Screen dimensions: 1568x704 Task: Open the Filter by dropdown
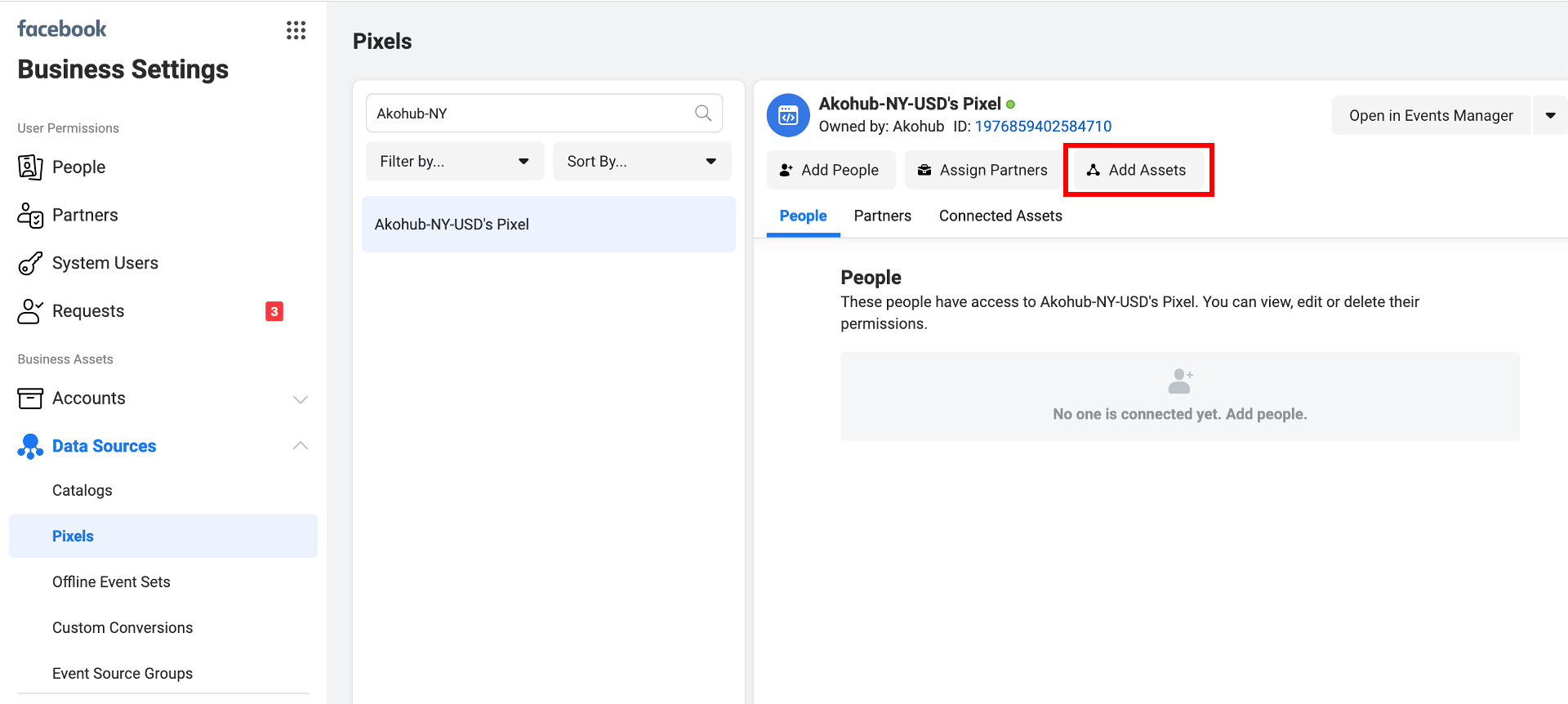click(455, 161)
